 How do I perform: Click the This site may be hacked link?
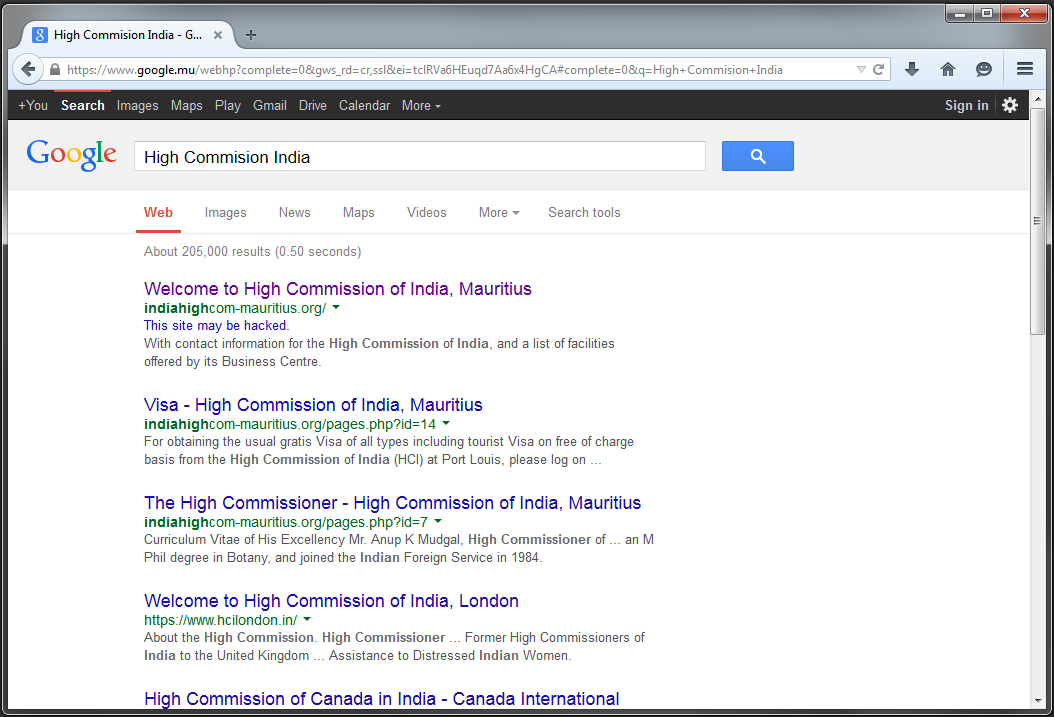click(216, 325)
